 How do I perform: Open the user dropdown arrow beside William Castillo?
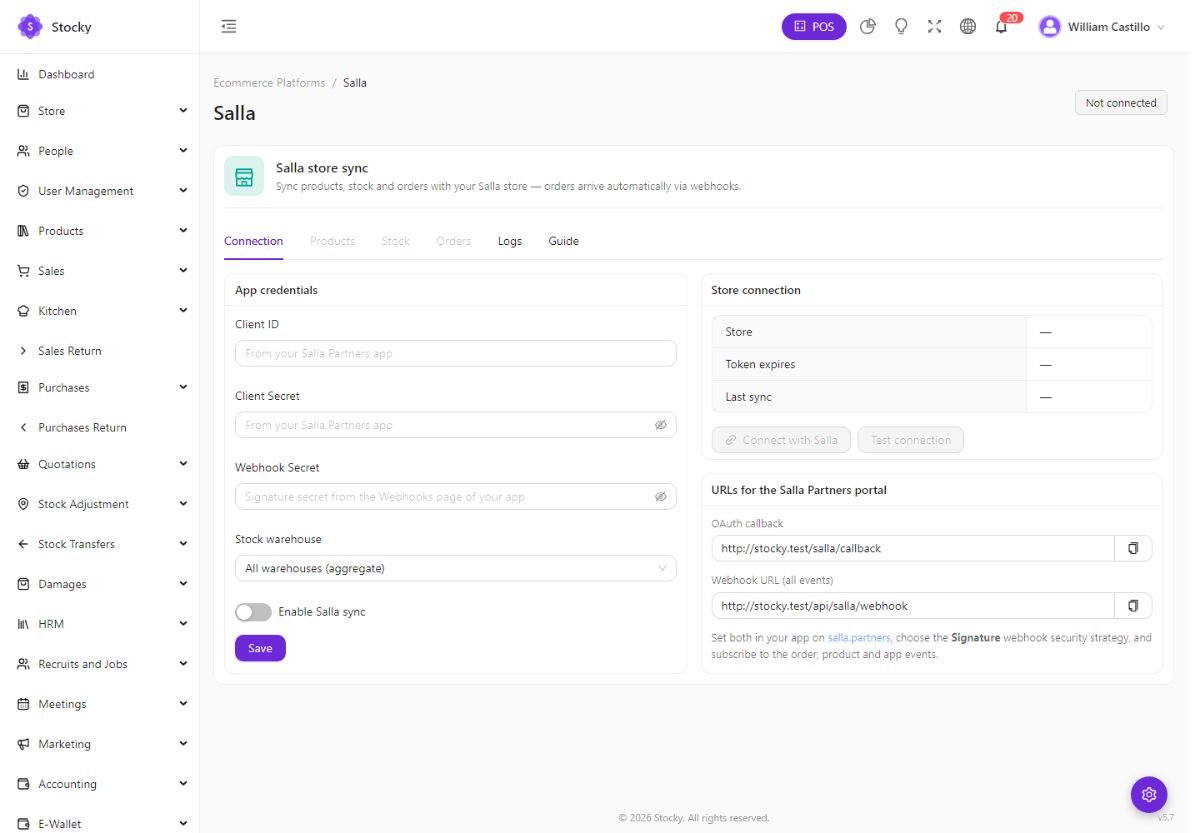point(1161,28)
